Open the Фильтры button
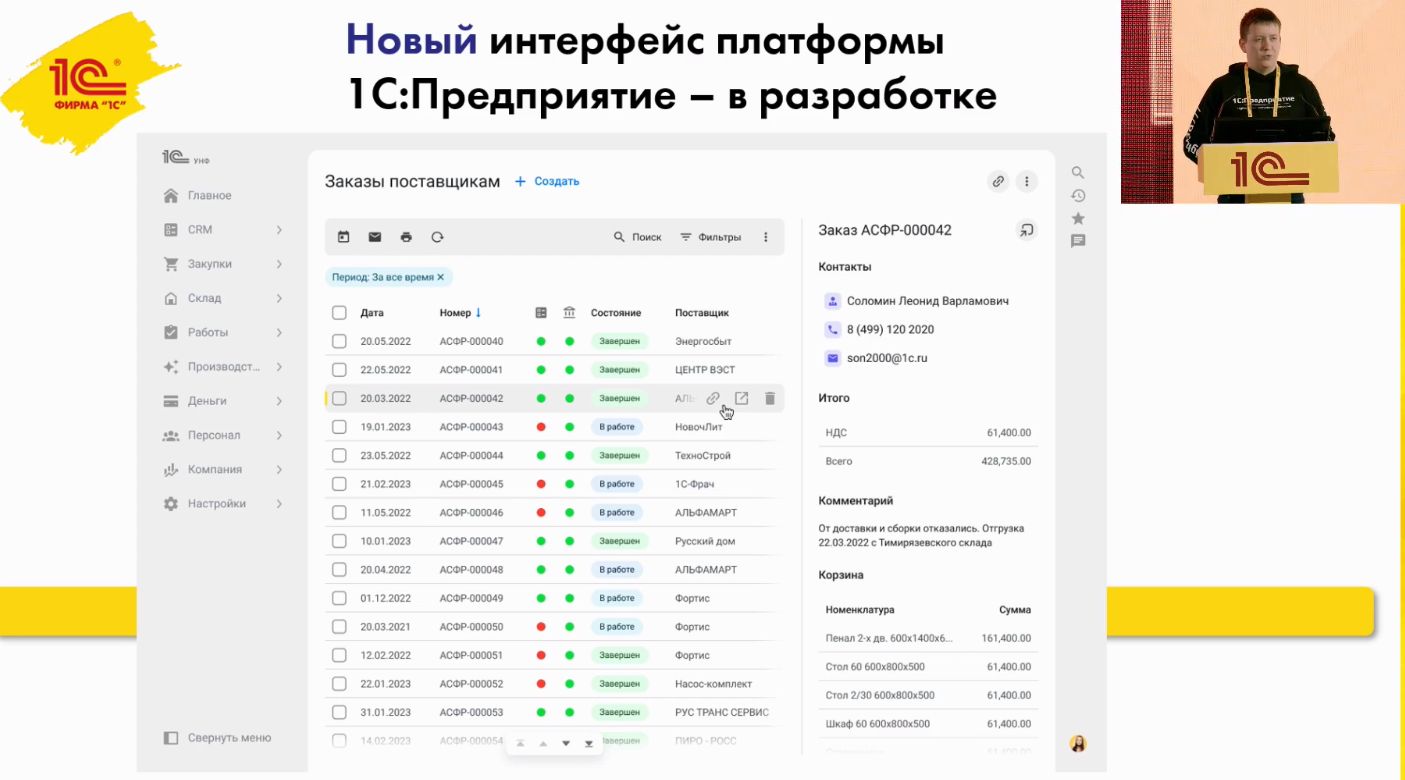Screen dimensions: 1405x780 click(711, 237)
